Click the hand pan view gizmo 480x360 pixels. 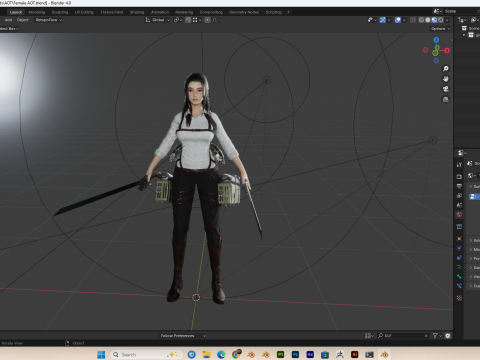[x=446, y=79]
